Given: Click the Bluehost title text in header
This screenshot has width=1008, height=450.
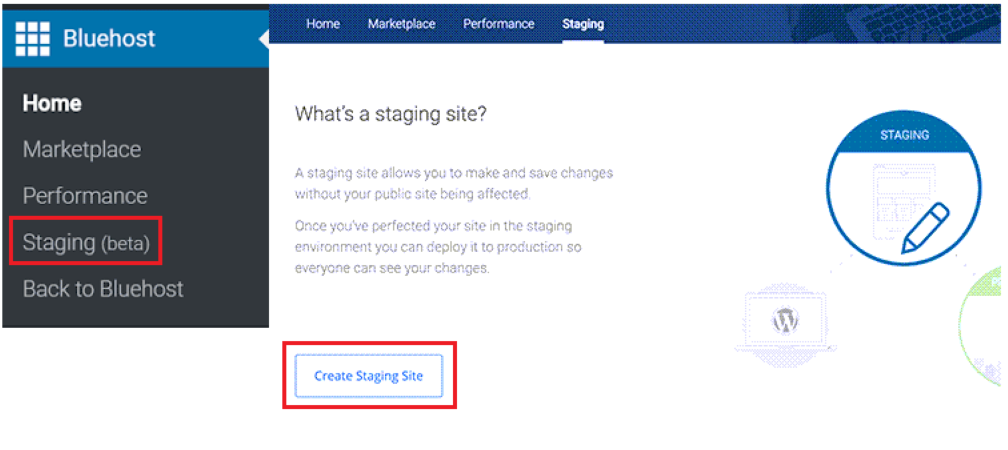Looking at the screenshot, I should click(x=109, y=38).
